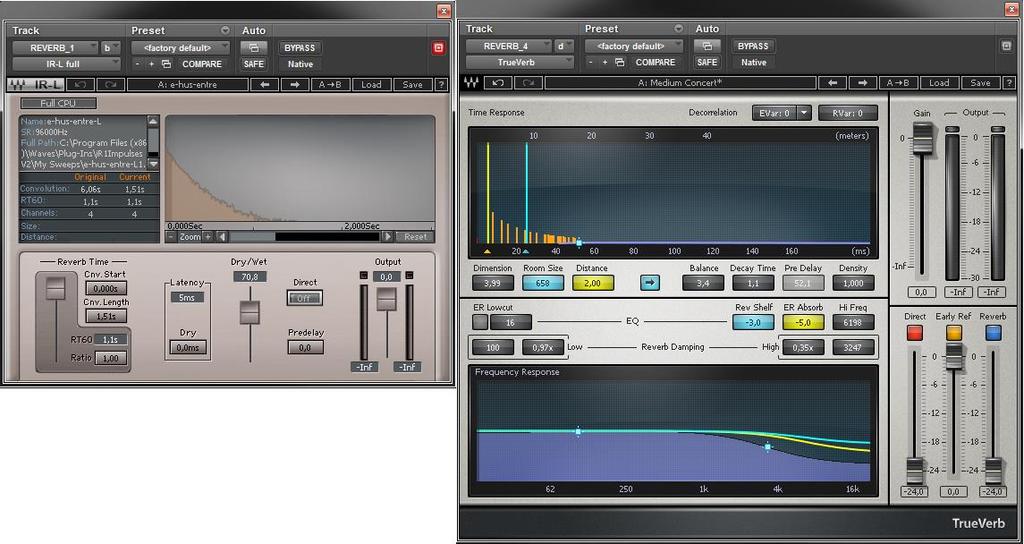1024x544 pixels.
Task: Open Preset menu arrow in IR-L header
Action: click(x=225, y=30)
